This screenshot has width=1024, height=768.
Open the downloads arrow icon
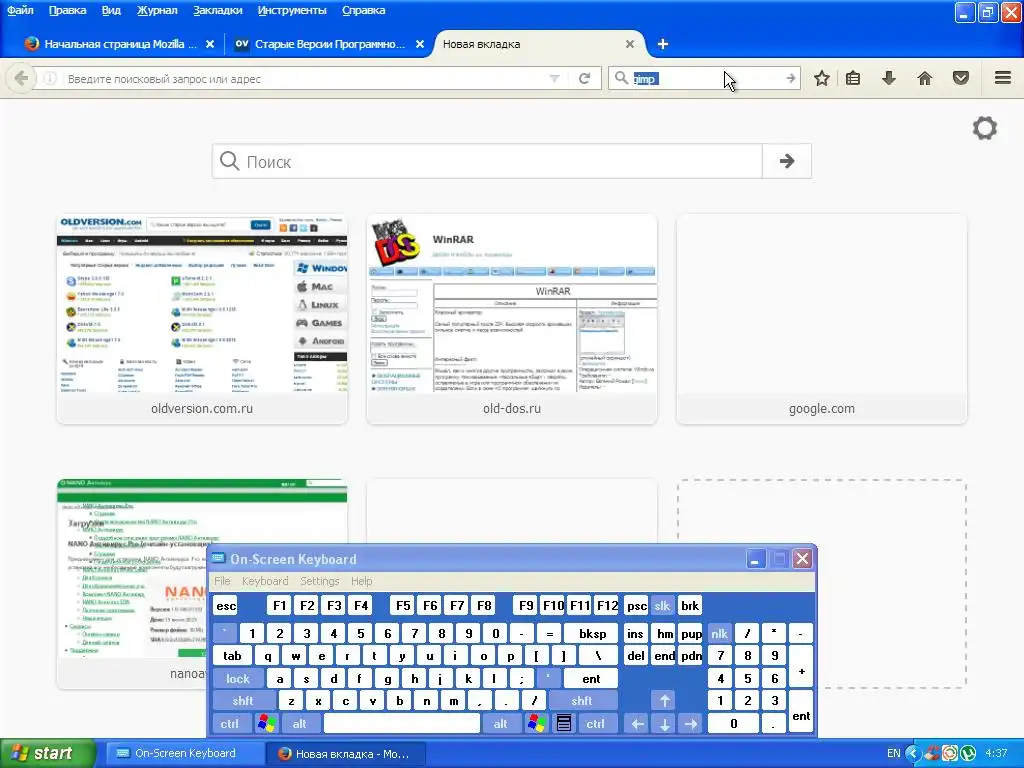pos(889,78)
